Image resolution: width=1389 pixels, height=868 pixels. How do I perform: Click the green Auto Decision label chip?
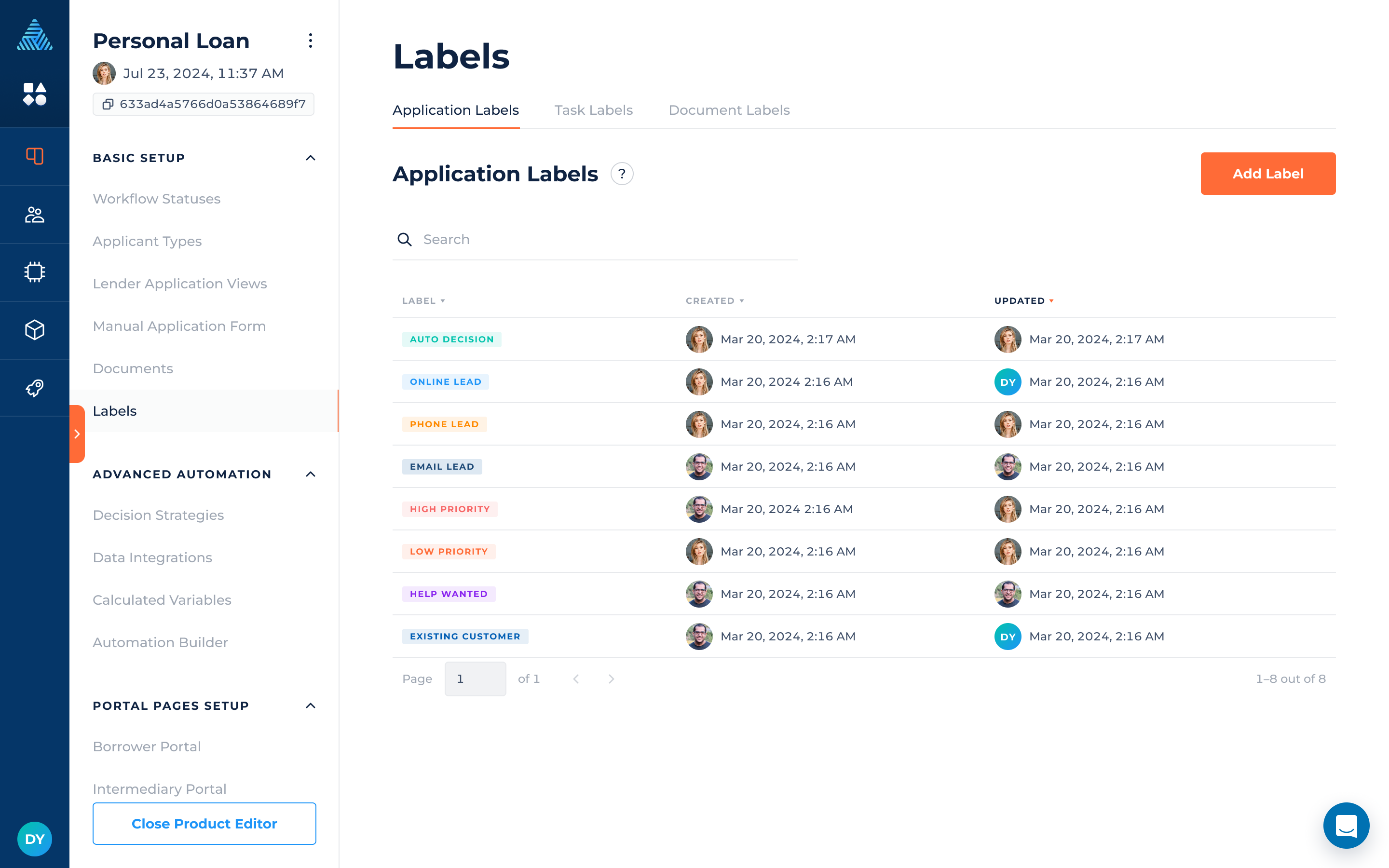coord(451,339)
